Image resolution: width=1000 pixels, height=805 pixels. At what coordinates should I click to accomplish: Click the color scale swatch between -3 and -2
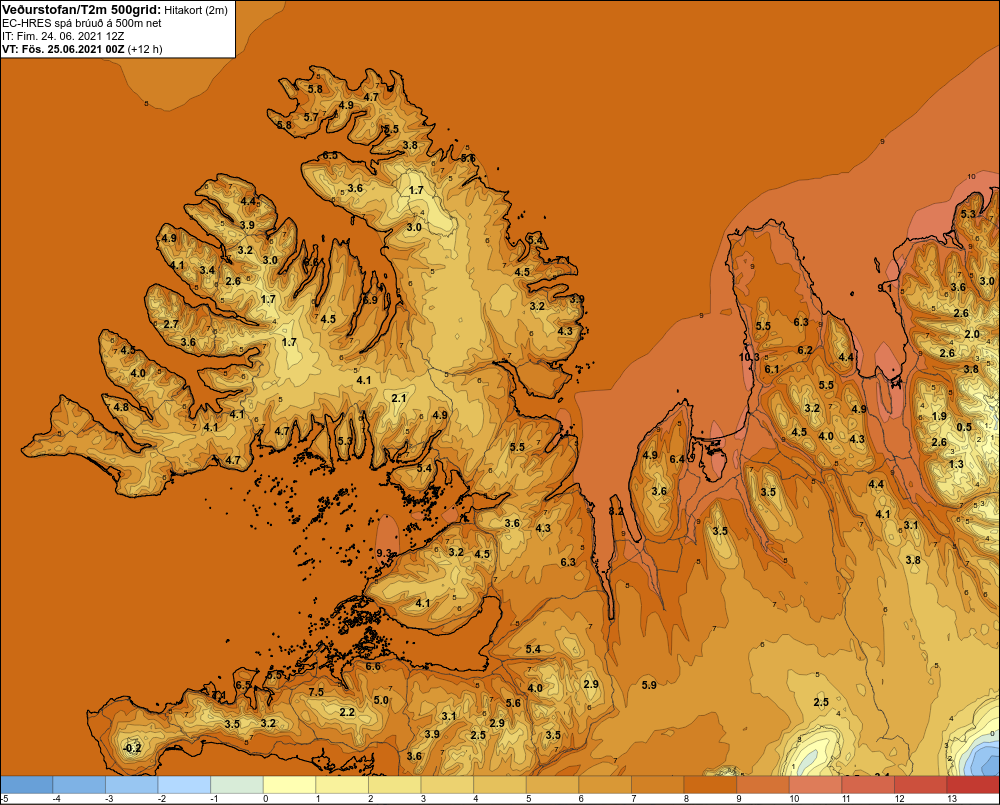[x=132, y=785]
